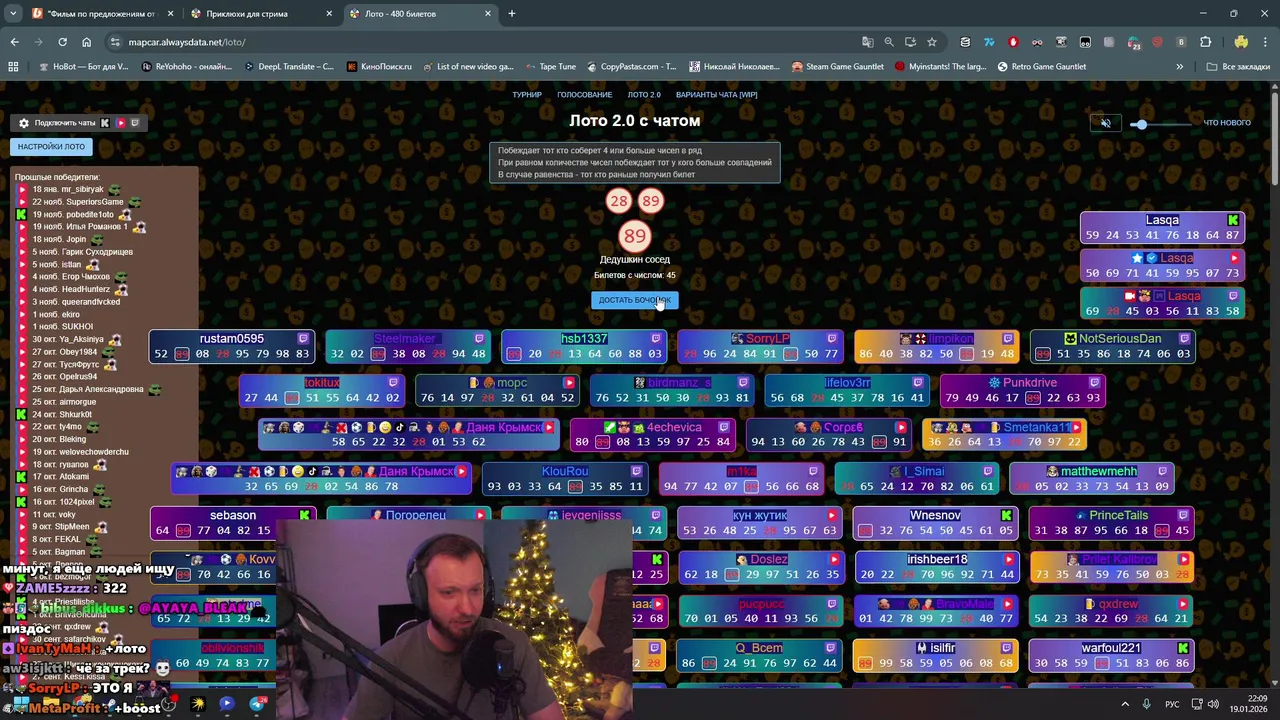Click the Kick icon on warfoul221 ticket
Screen dimensions: 1280x720
(x=1183, y=648)
